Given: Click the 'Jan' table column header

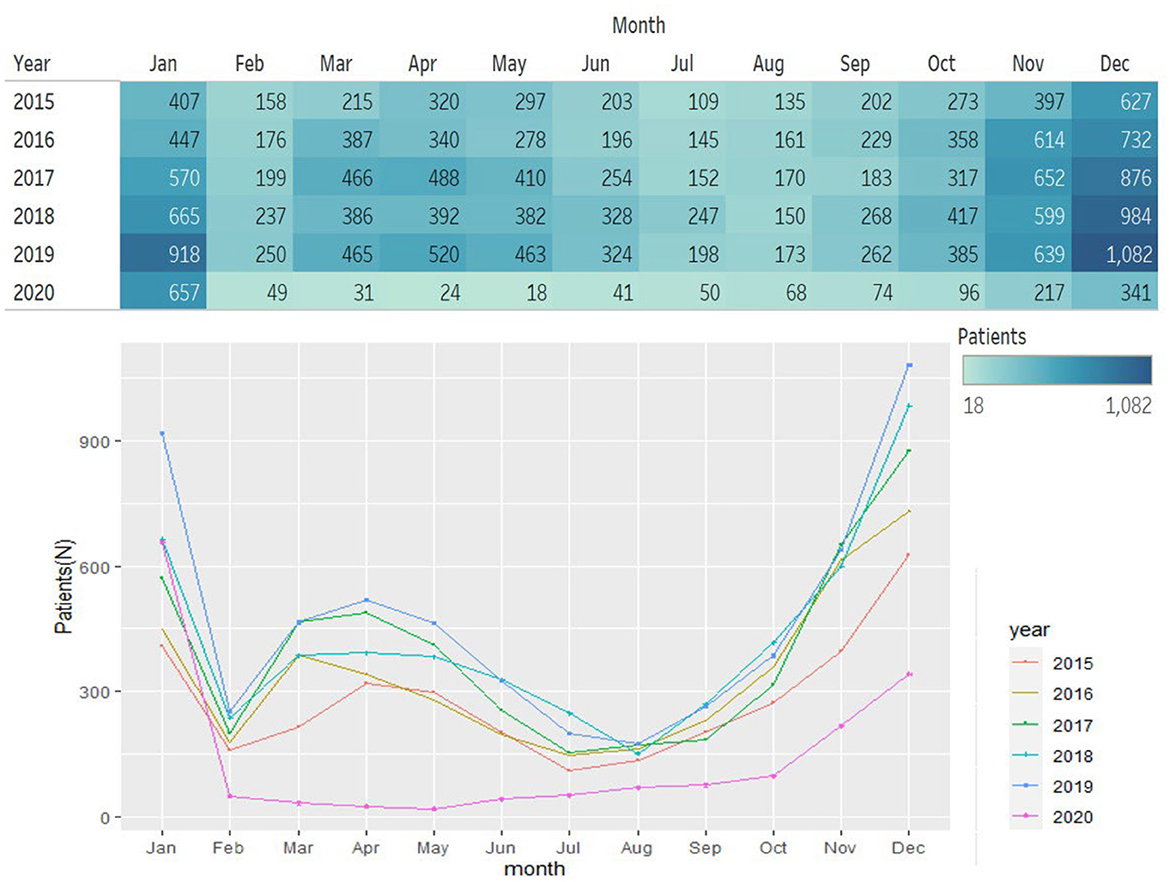Looking at the screenshot, I should (163, 63).
